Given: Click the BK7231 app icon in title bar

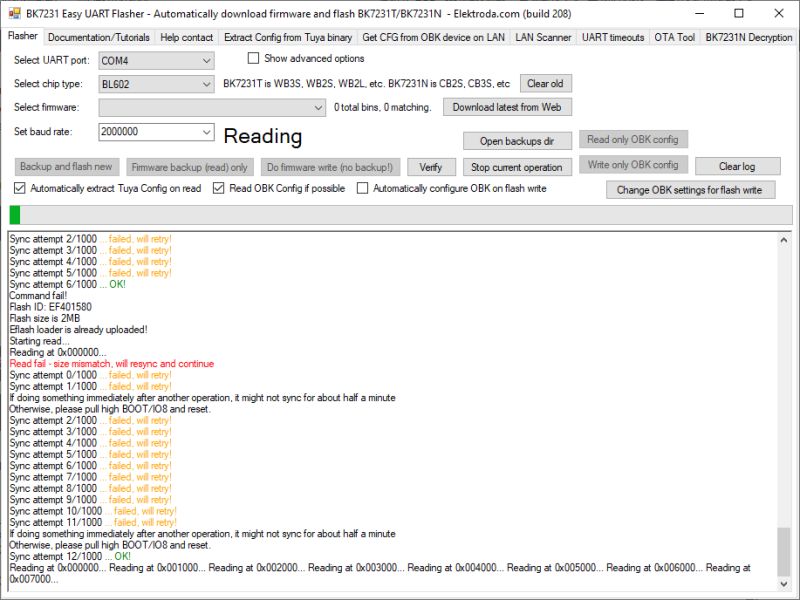Looking at the screenshot, I should 14,13.
